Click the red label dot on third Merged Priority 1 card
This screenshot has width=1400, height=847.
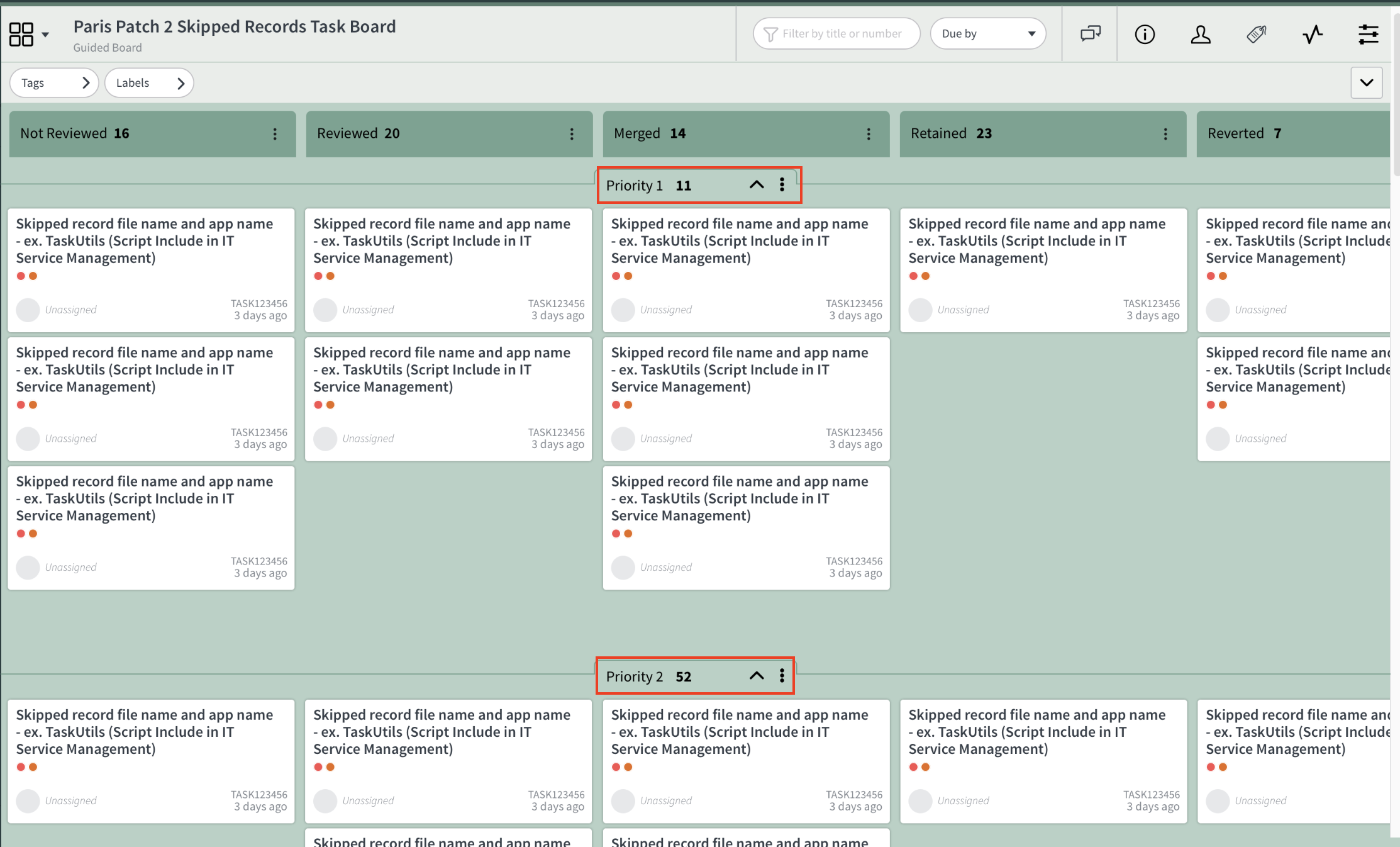pyautogui.click(x=616, y=534)
